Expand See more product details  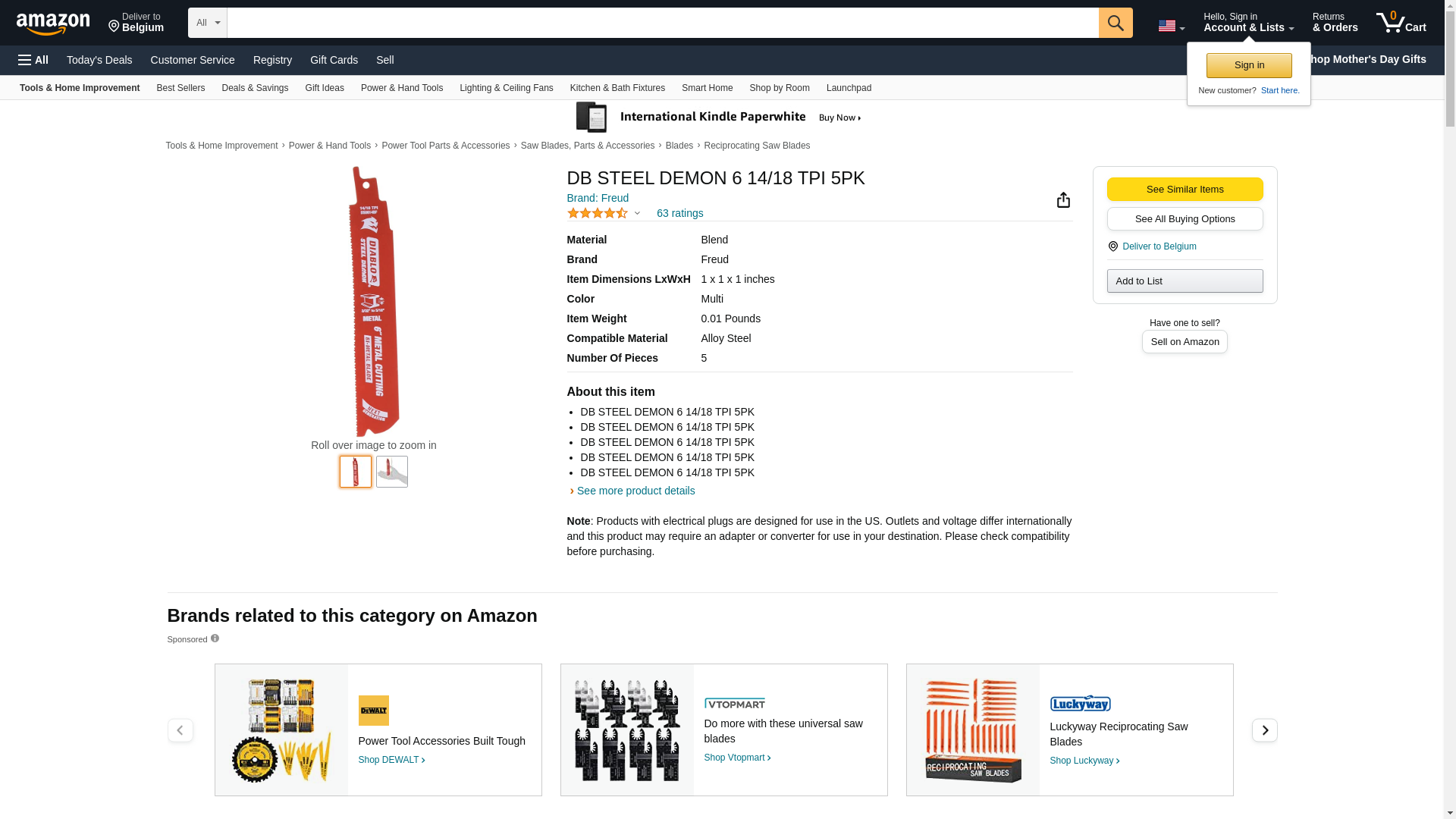tap(635, 491)
